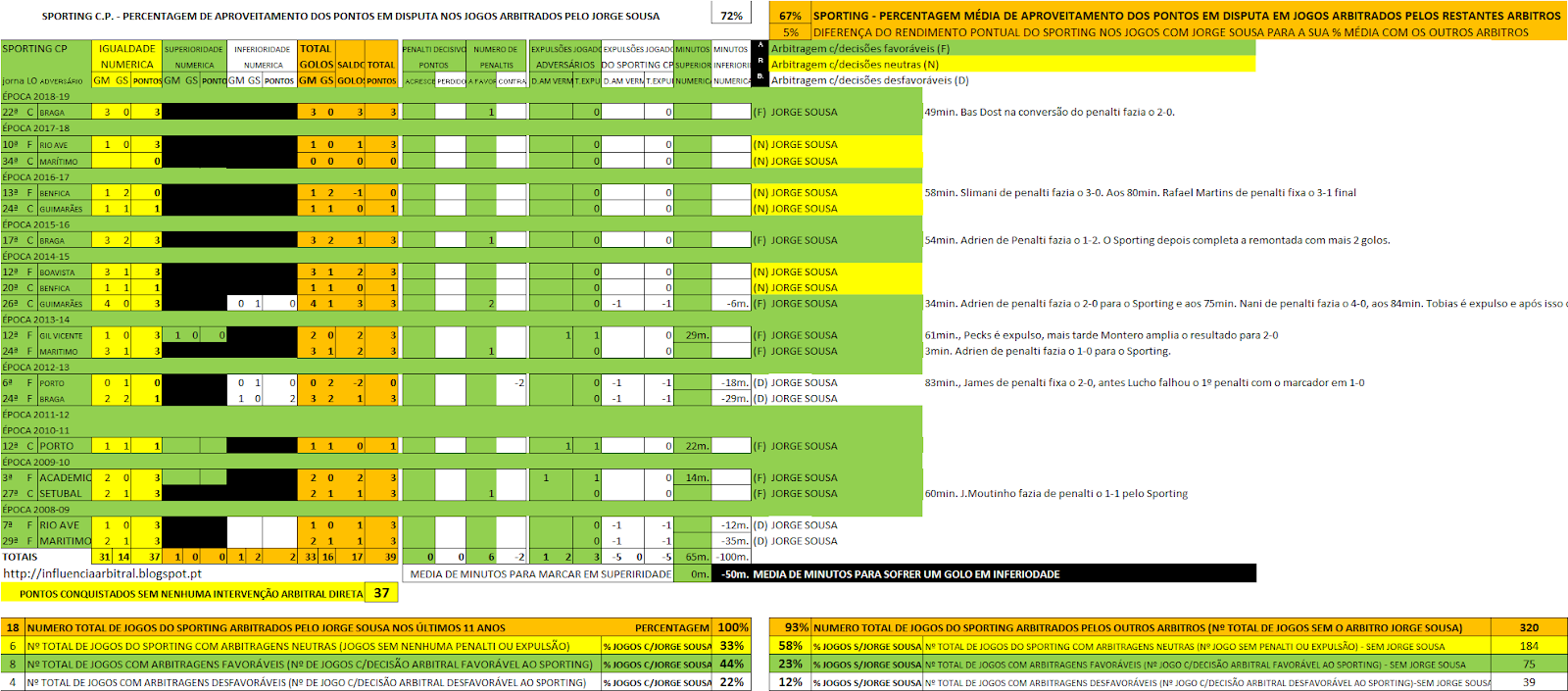This screenshot has height=691, width=1568.
Task: Select the black '-50m. MEDIA DE MINUTOS' cell
Action: (x=984, y=574)
